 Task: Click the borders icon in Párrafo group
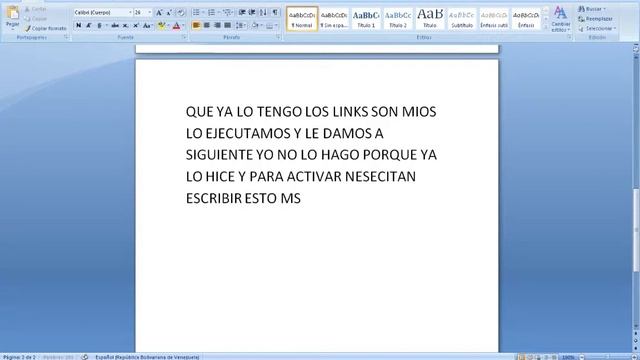269,26
